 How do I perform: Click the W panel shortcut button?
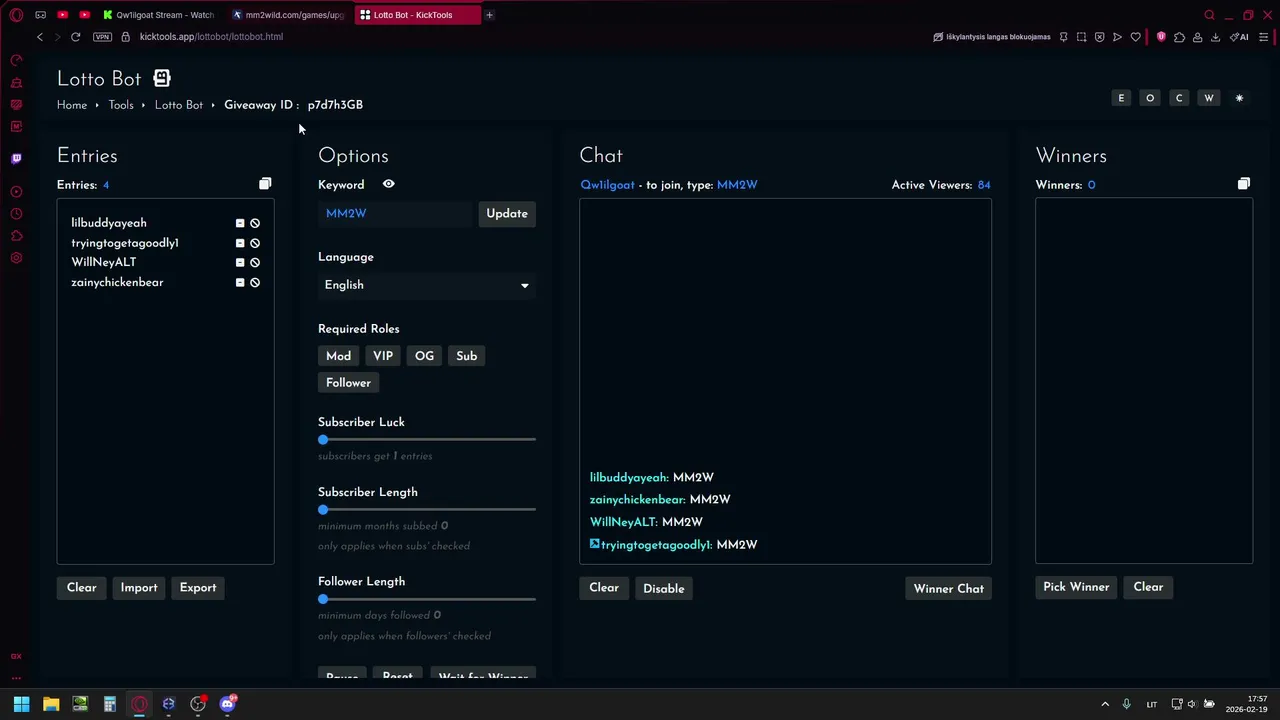coord(1209,98)
